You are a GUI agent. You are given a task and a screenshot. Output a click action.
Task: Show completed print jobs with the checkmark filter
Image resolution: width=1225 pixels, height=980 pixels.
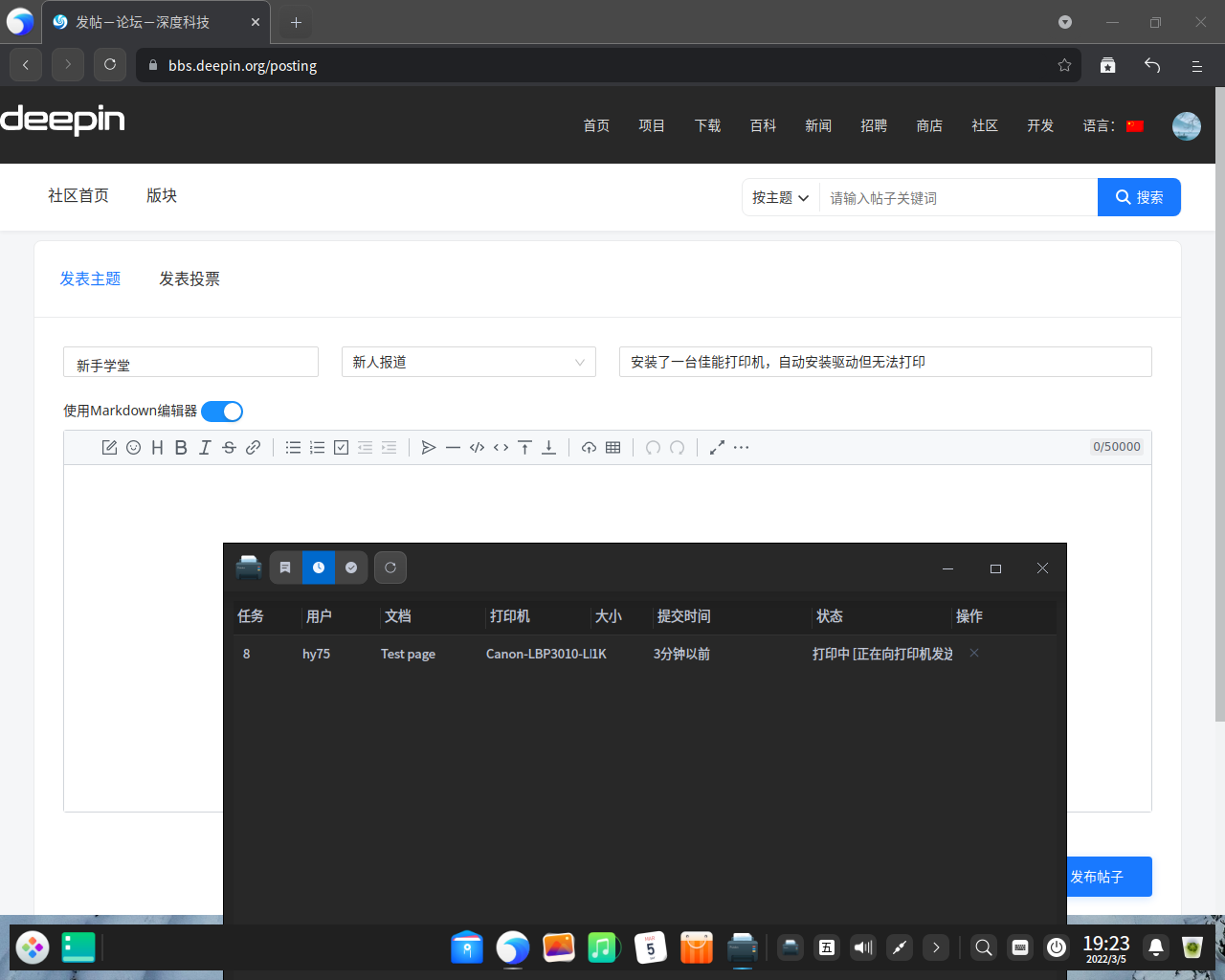click(351, 567)
